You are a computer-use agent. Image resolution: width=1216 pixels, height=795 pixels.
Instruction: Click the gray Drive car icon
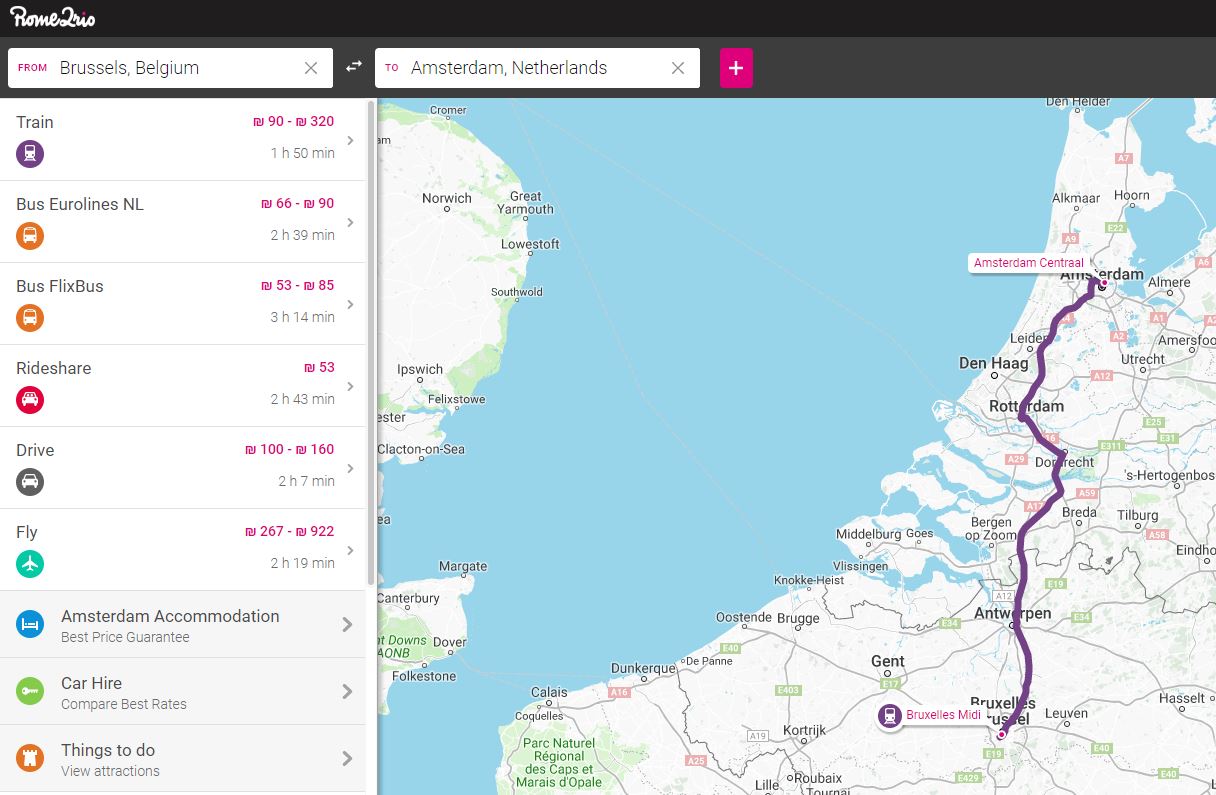30,482
